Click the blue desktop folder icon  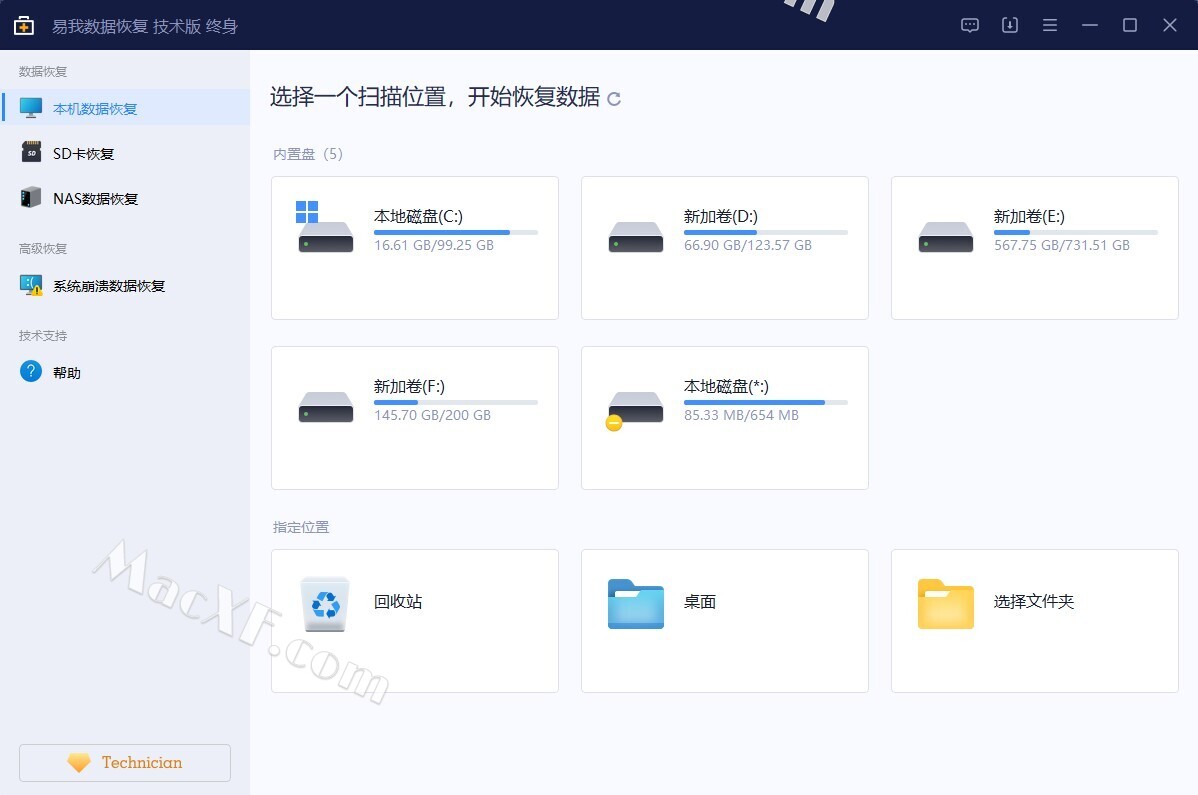(636, 604)
